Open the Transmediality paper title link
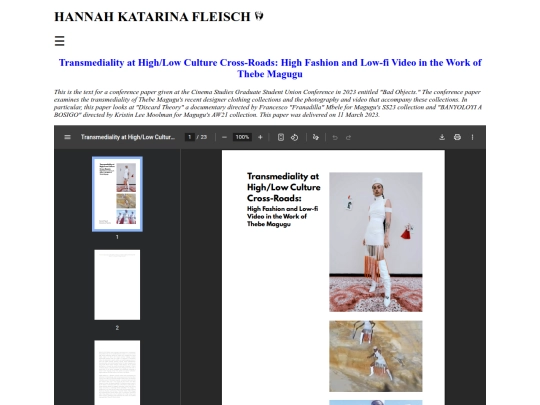The height and width of the screenshot is (405, 540). click(270, 68)
